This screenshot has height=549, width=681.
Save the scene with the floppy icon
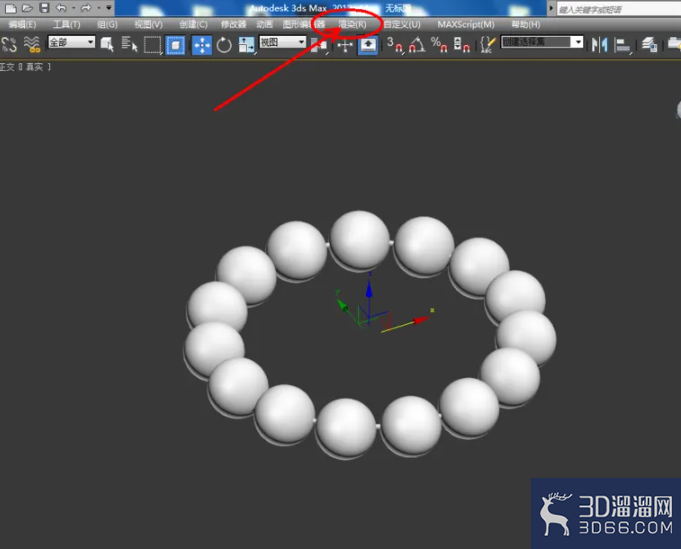(44, 7)
